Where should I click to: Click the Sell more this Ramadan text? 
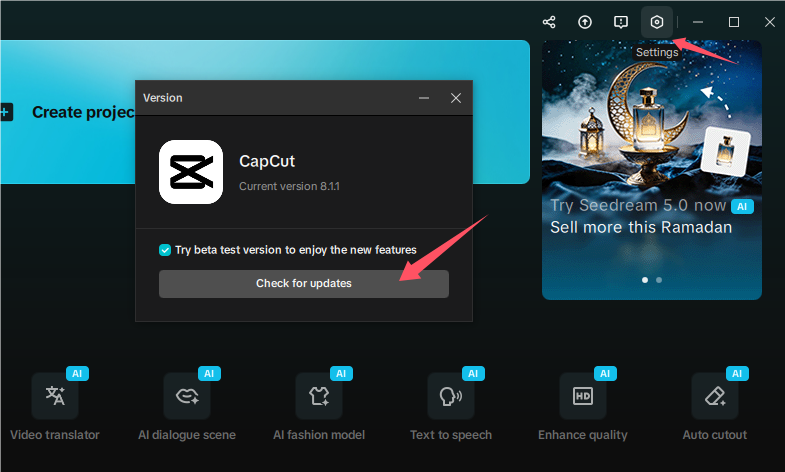point(641,227)
